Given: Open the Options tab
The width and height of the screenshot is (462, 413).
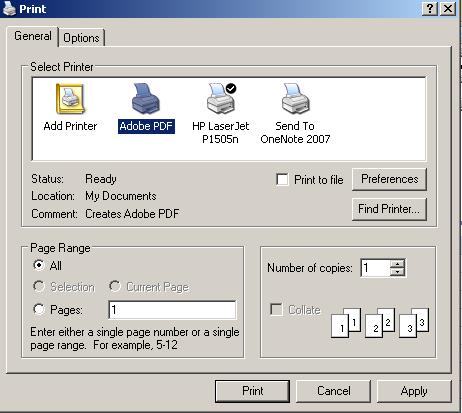Looking at the screenshot, I should point(81,38).
